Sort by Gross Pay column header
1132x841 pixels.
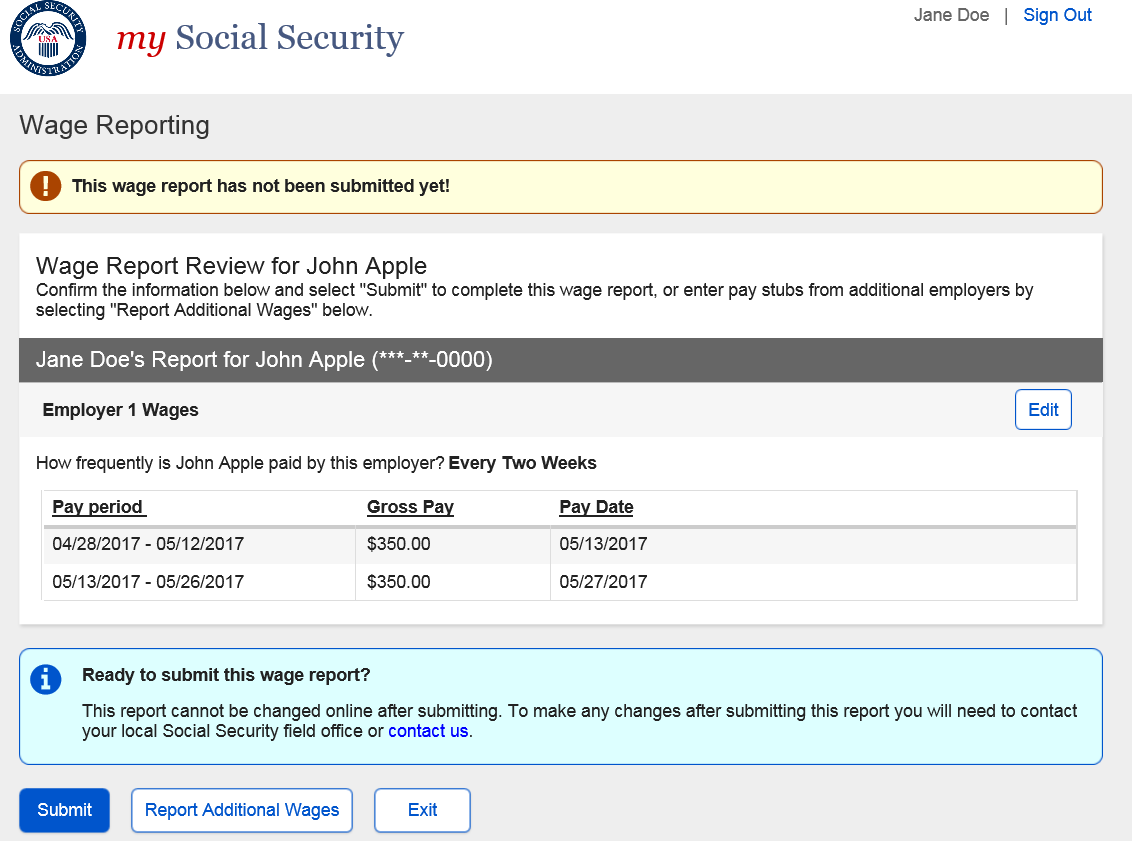click(x=410, y=507)
